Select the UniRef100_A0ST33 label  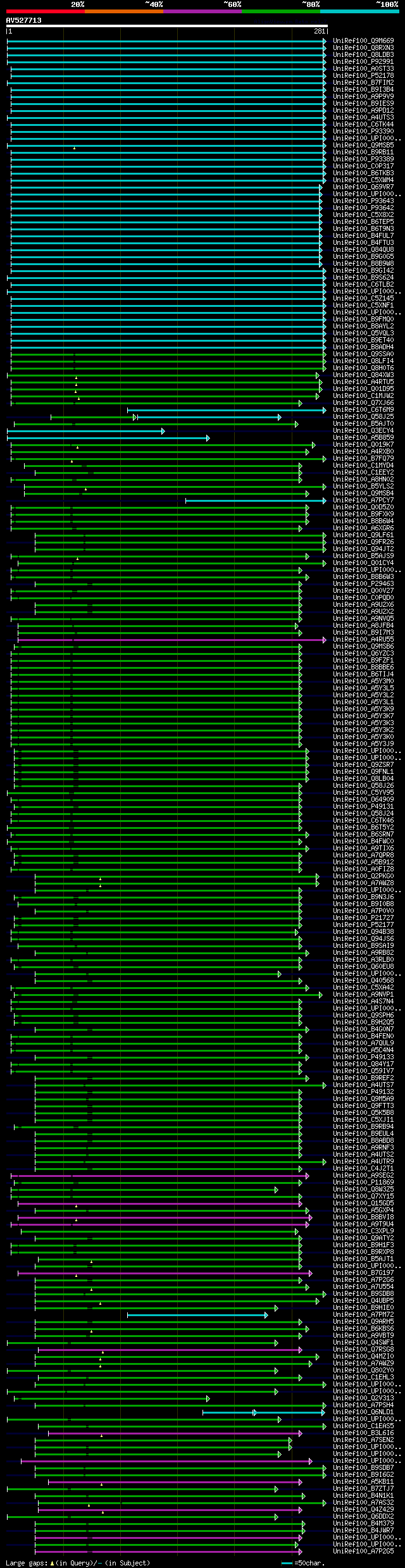363,69
